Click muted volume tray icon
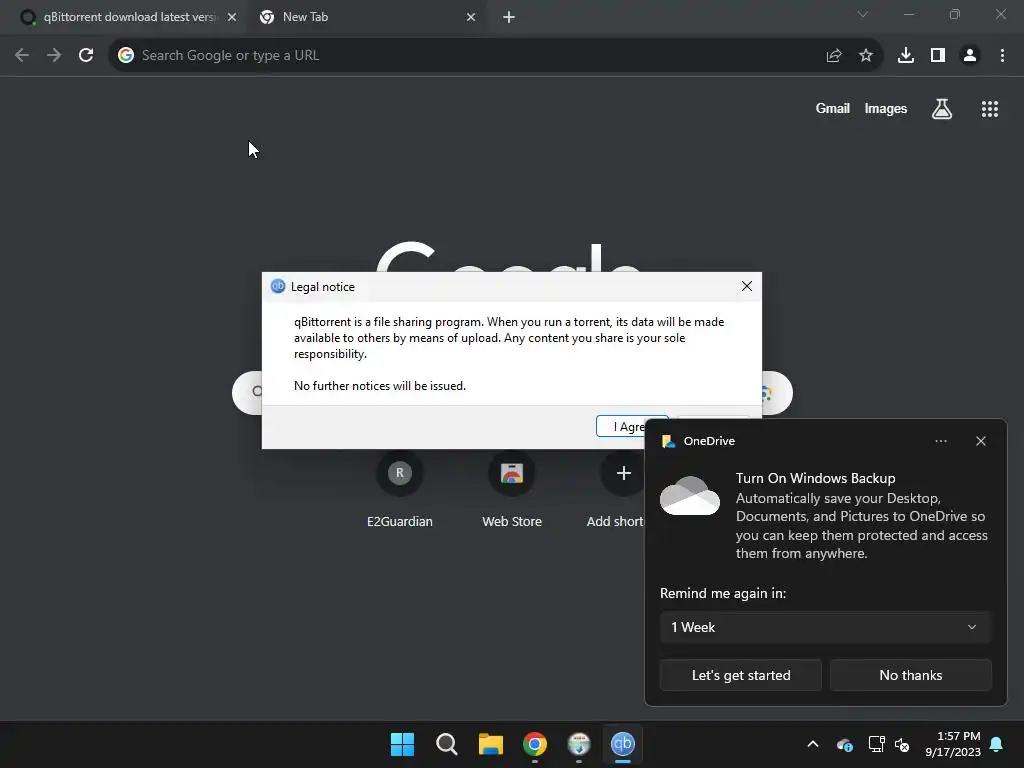 (x=903, y=744)
